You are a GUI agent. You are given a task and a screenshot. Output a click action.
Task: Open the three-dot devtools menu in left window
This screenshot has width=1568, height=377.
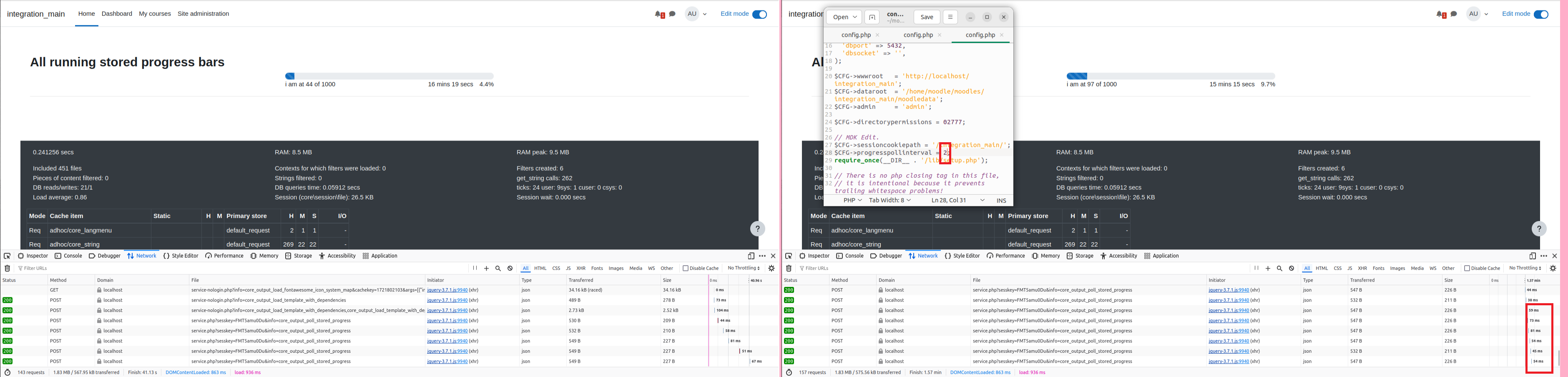(x=762, y=256)
